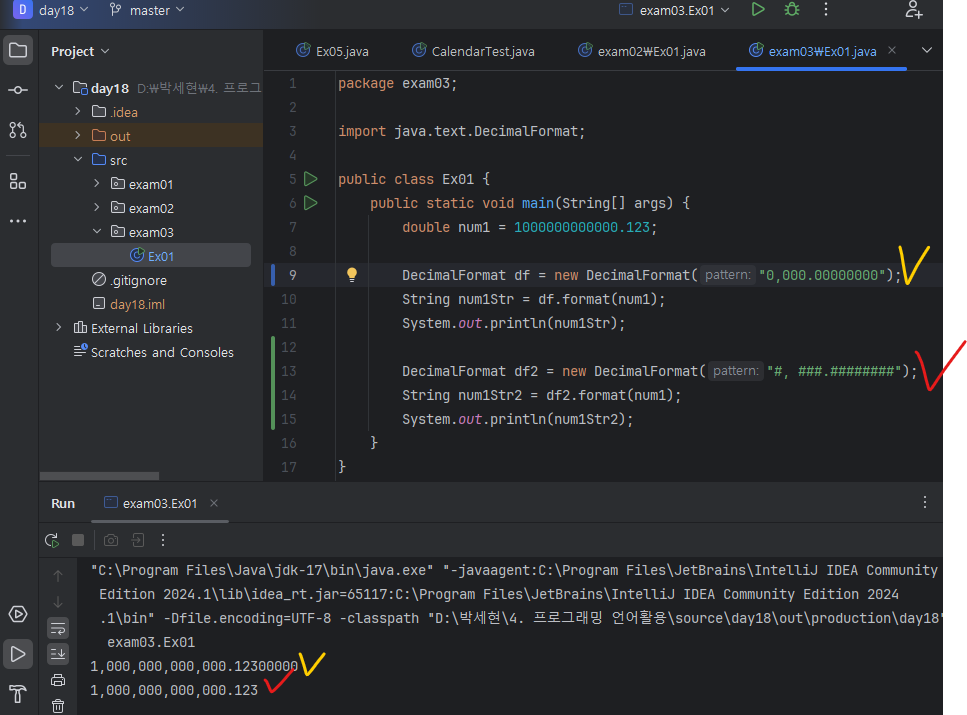Open the Project tool window icon

(18, 51)
